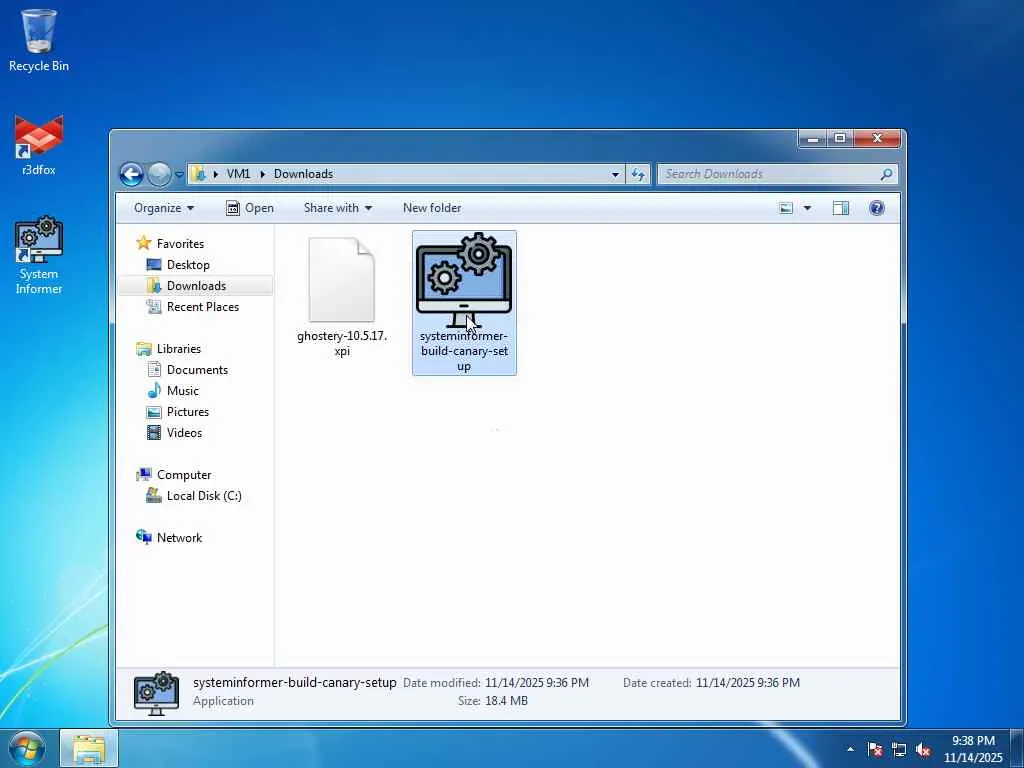This screenshot has height=768, width=1024.
Task: Click the Show desktop strip
Action: click(1017, 748)
